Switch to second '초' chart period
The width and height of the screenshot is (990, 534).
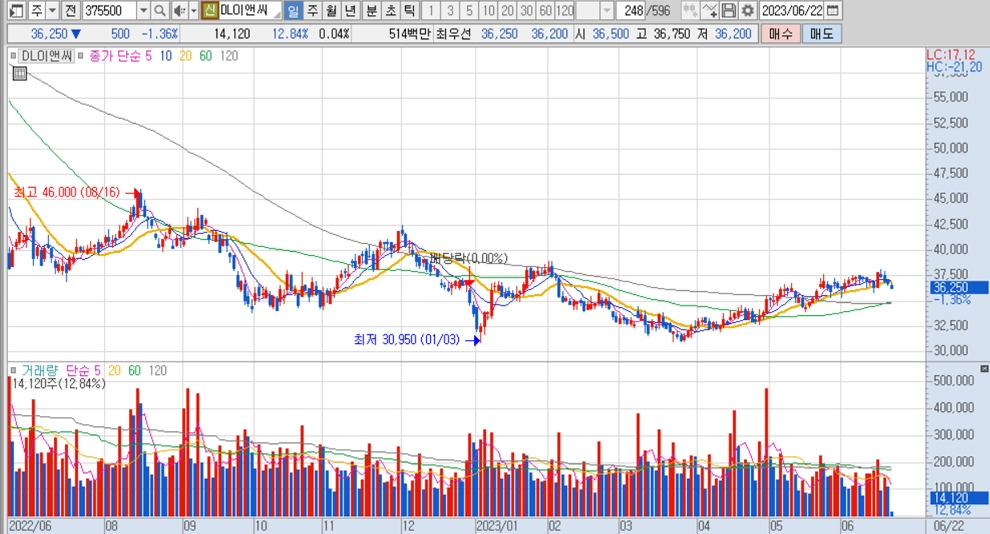pos(391,10)
